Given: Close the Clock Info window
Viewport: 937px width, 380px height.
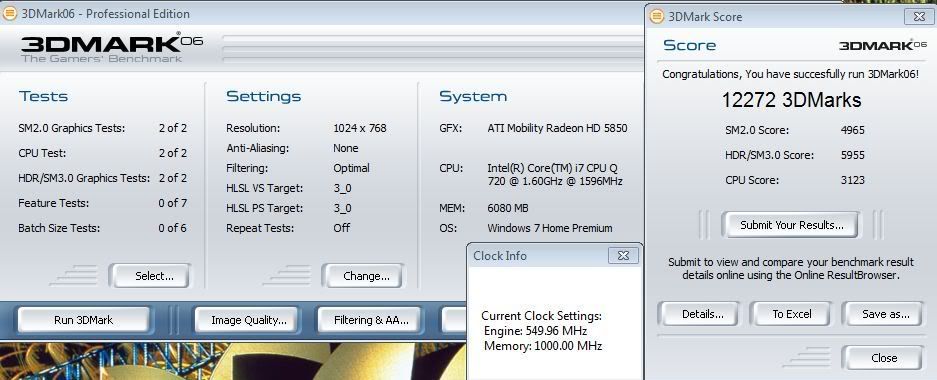Looking at the screenshot, I should [x=623, y=256].
